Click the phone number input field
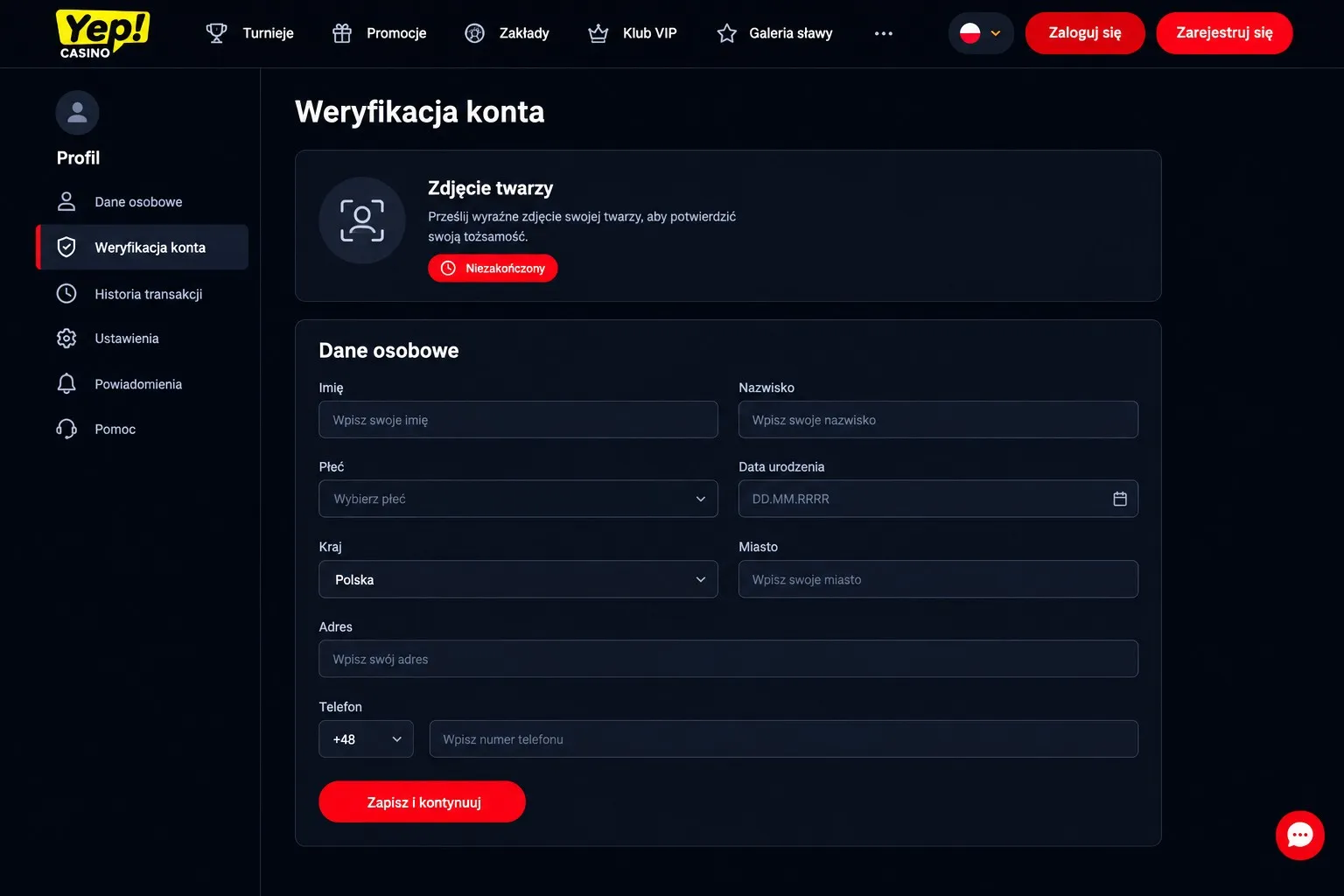Screen dimensions: 1344x896 pyautogui.click(x=784, y=739)
